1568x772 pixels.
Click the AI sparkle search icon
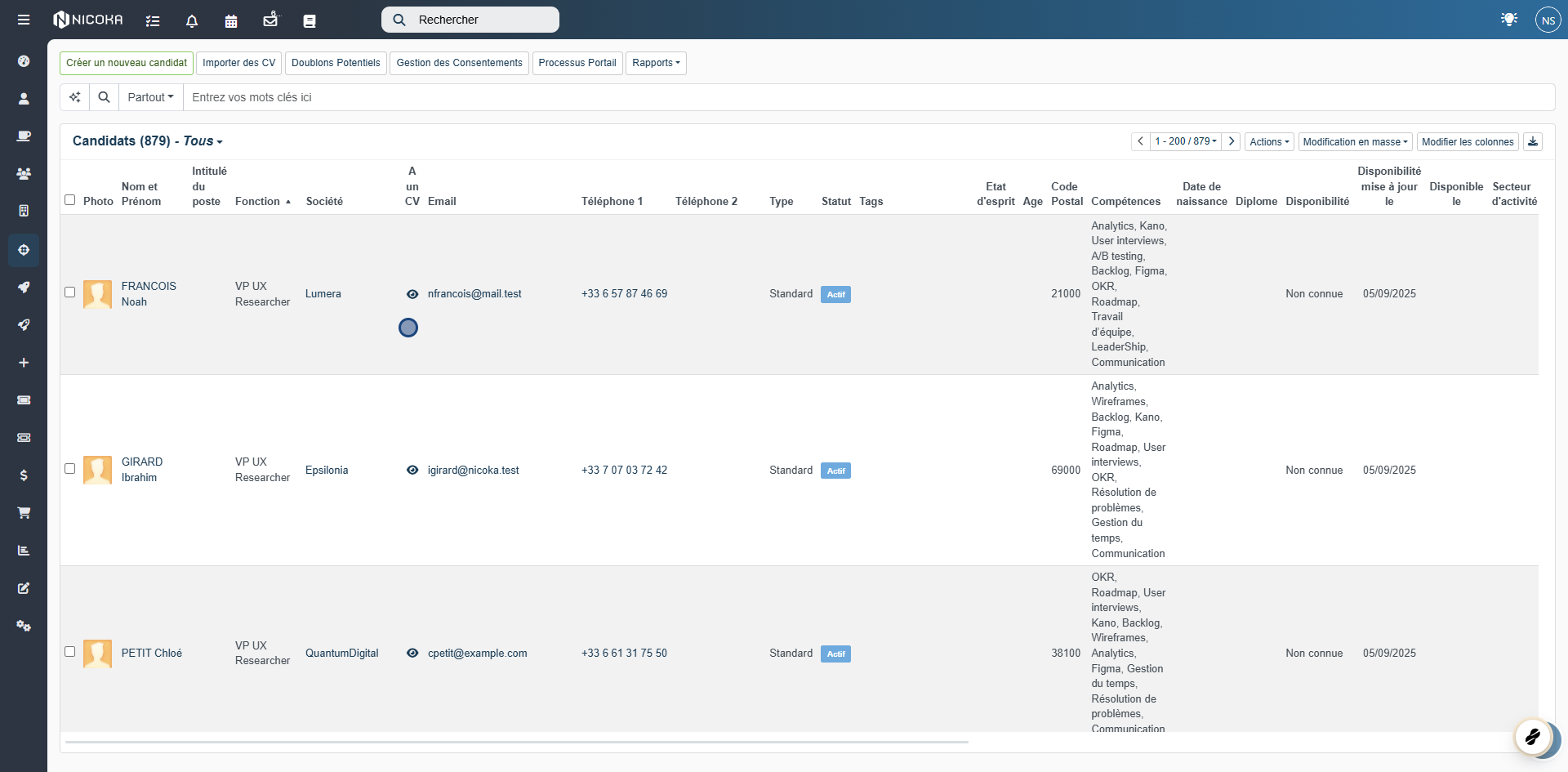coord(74,97)
